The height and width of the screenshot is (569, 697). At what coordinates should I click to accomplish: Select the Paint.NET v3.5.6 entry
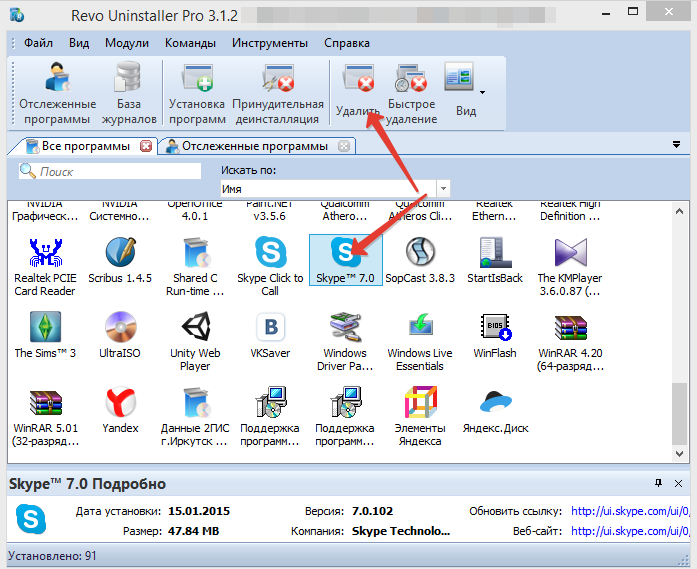270,212
